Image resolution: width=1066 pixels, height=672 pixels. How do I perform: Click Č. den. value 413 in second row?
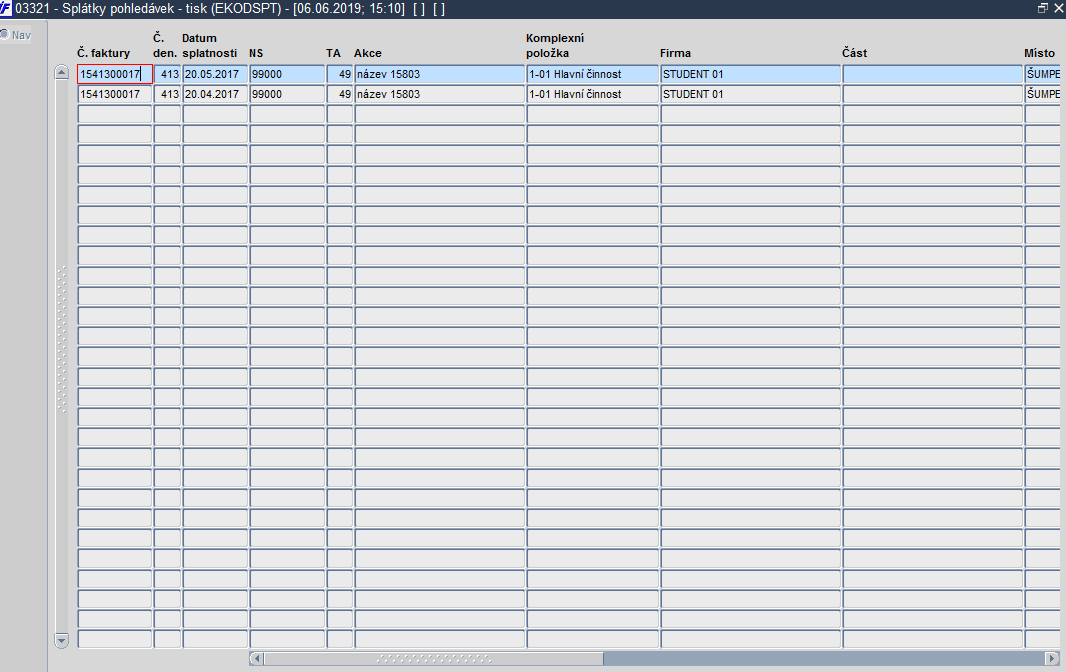coord(167,94)
